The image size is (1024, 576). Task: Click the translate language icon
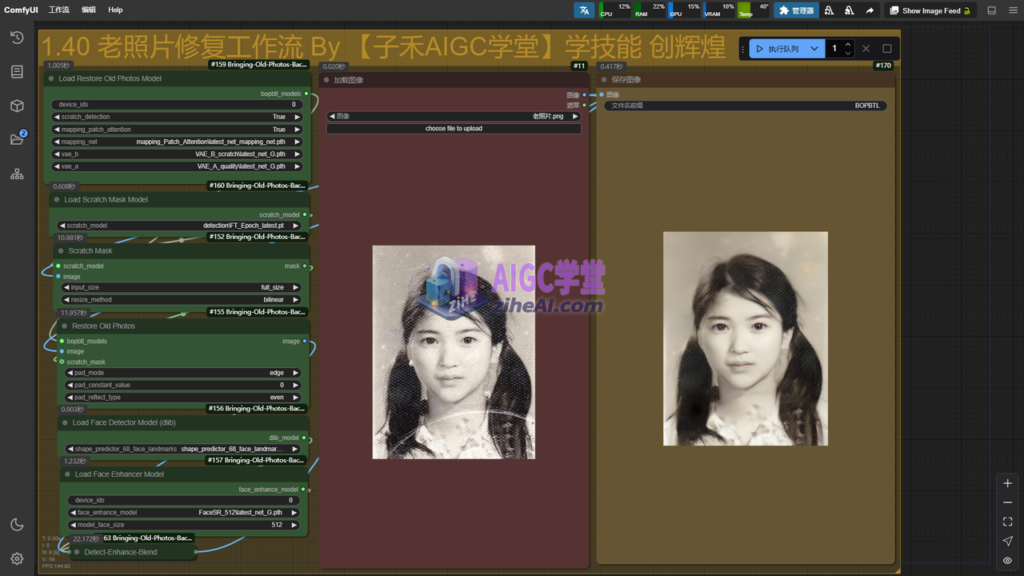point(584,10)
